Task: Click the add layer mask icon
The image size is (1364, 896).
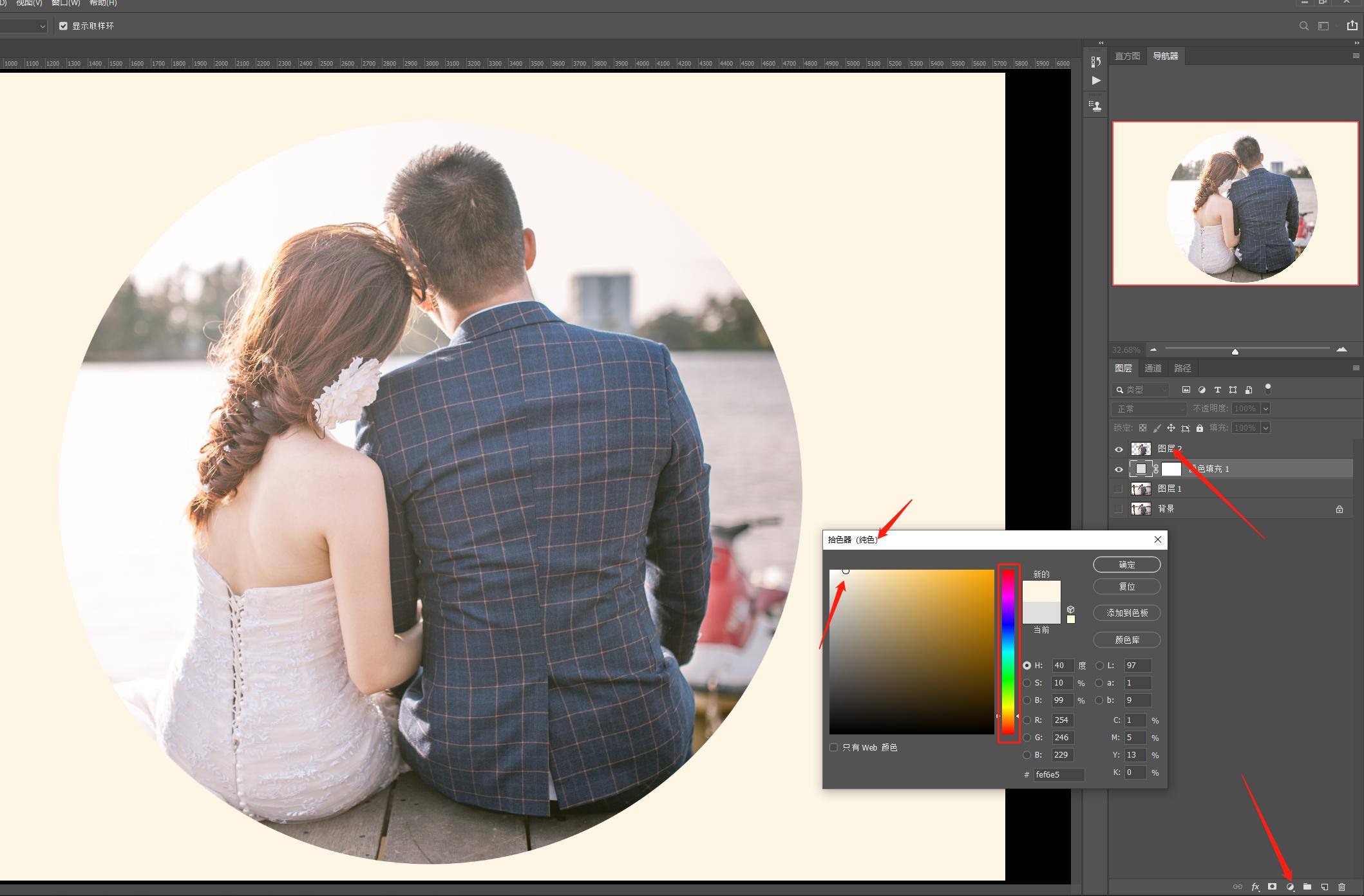Action: [x=1273, y=887]
